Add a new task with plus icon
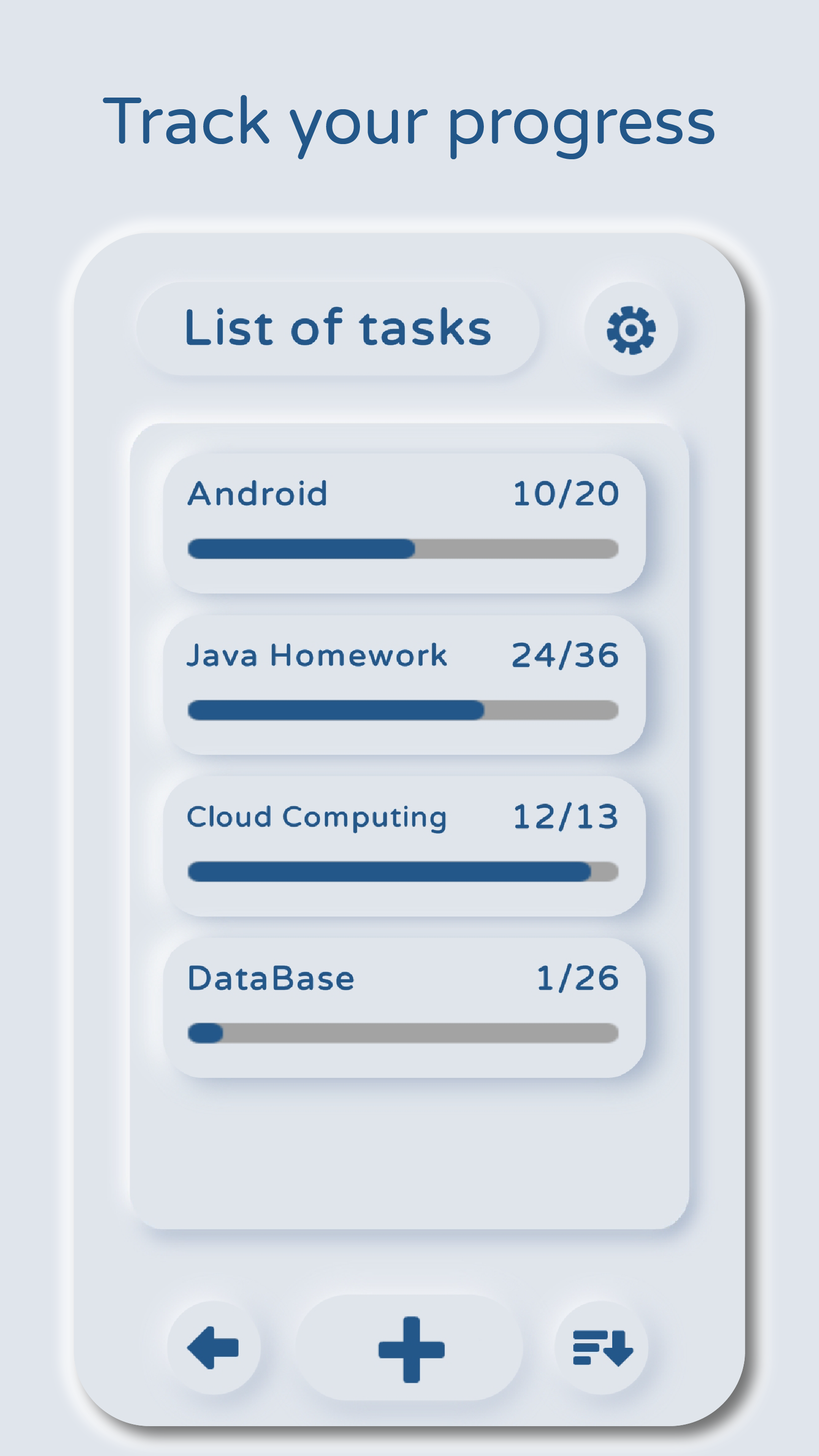Image resolution: width=819 pixels, height=1456 pixels. [411, 1349]
